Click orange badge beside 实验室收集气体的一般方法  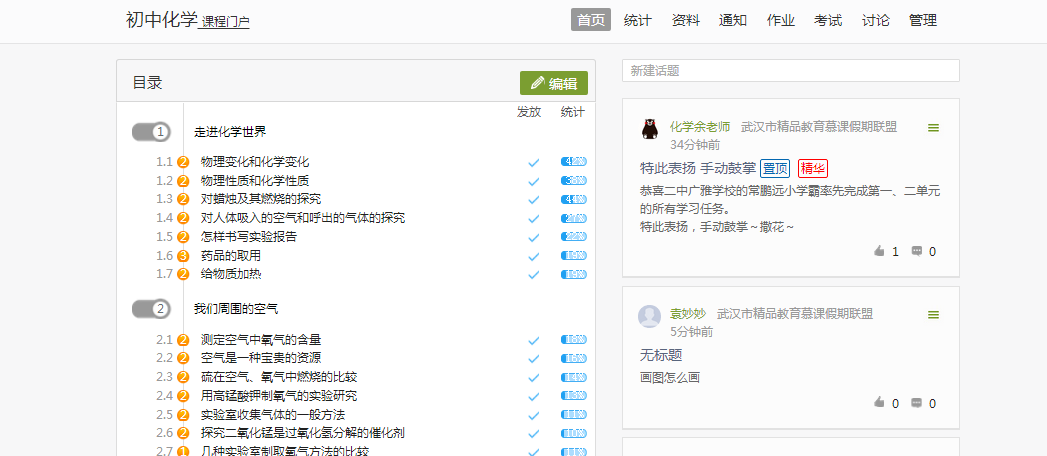pyautogui.click(x=184, y=415)
